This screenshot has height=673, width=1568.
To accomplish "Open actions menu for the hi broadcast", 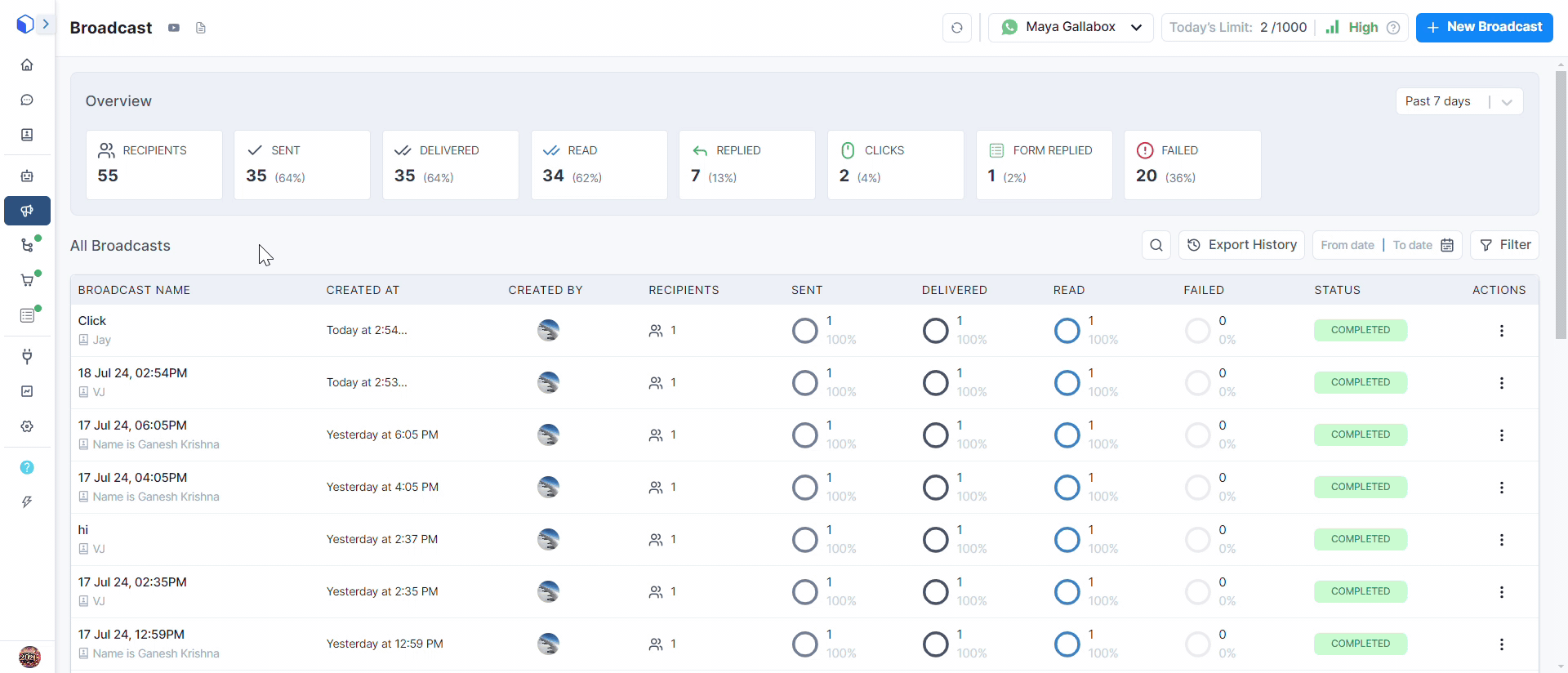I will (1501, 540).
